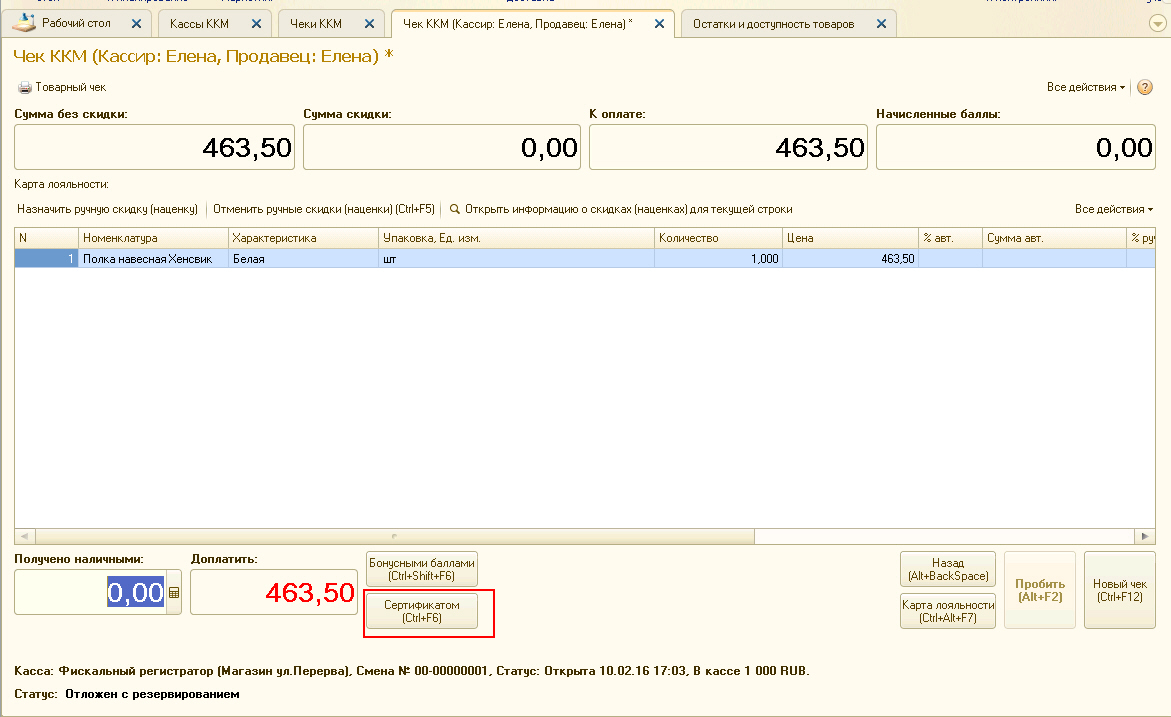This screenshot has width=1171, height=717.
Task: Pay with Бонусными баллами button
Action: (422, 569)
